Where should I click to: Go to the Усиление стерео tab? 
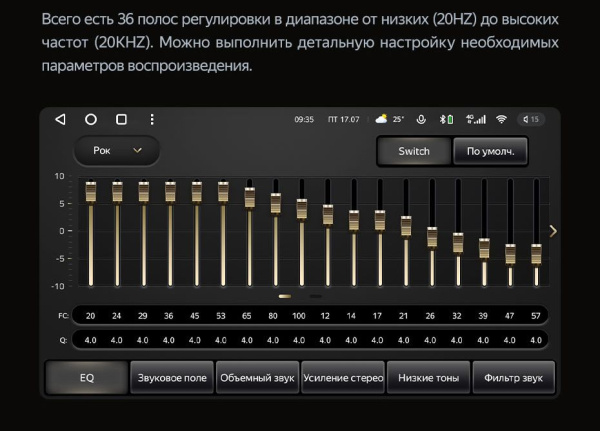[342, 378]
